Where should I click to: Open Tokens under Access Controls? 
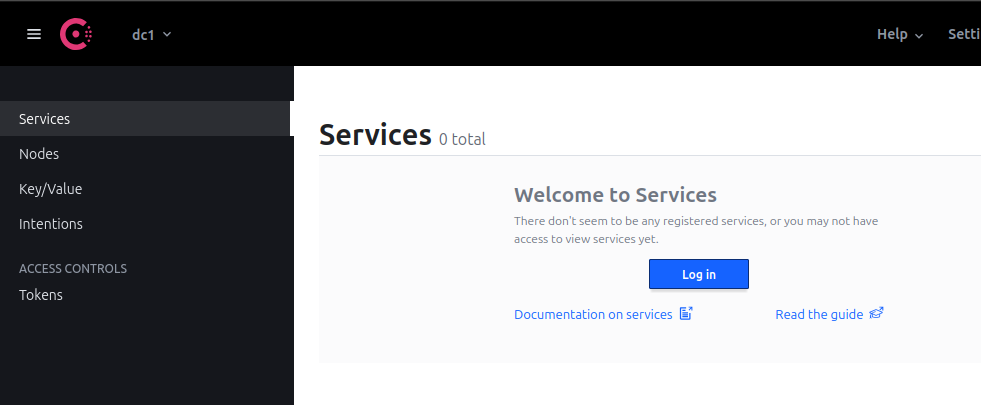tap(146, 295)
